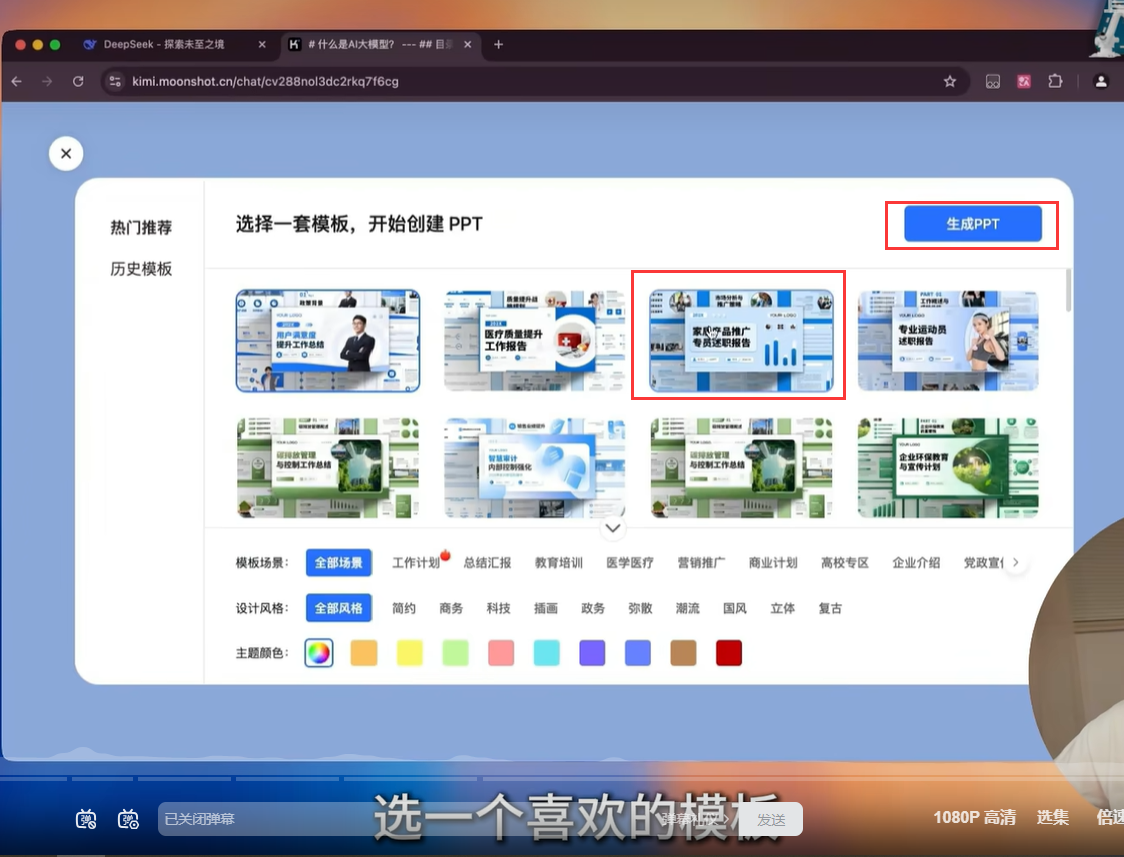Select the cyan theme color swatch

coord(546,653)
